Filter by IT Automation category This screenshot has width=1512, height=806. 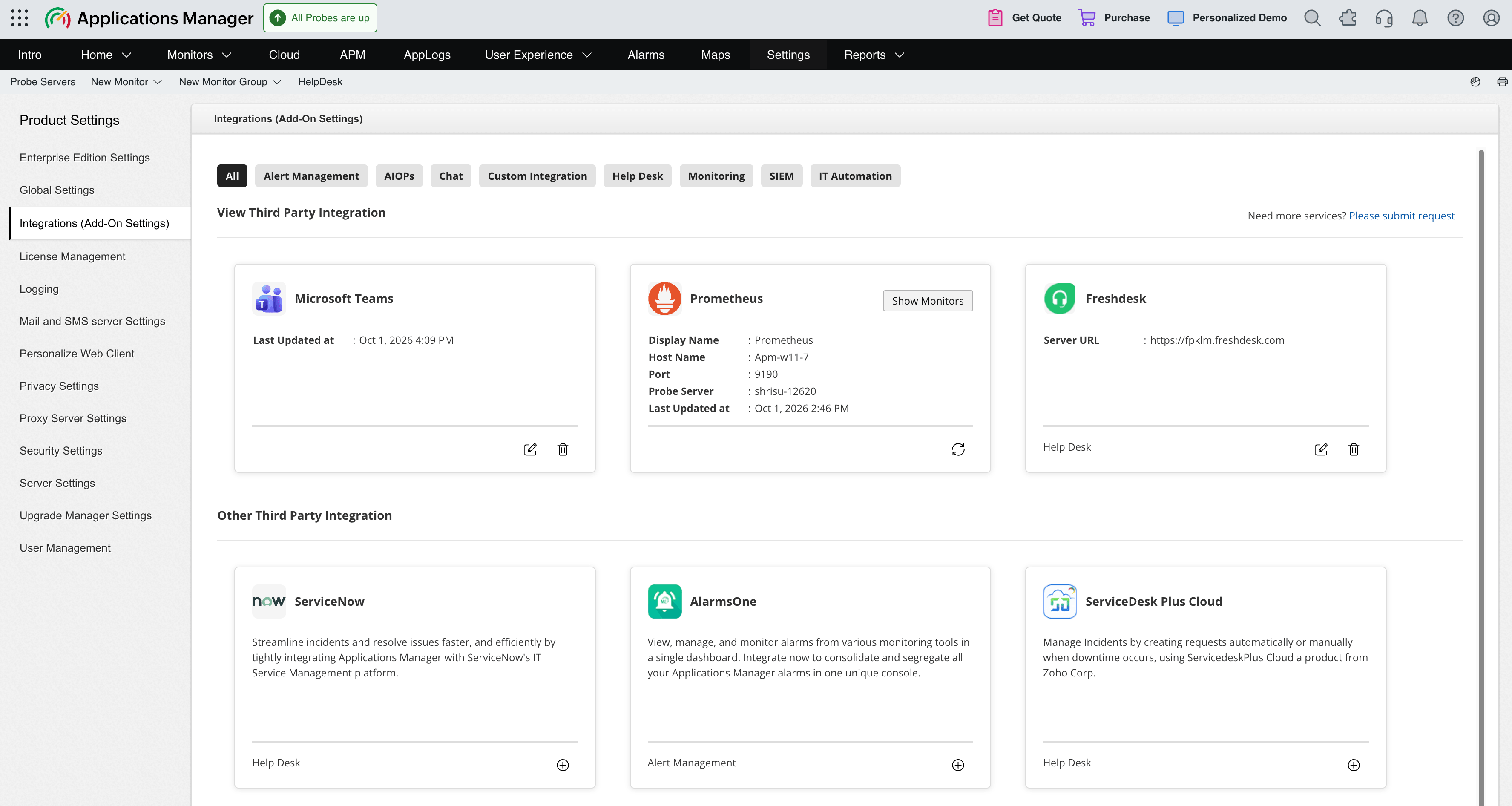pos(855,176)
